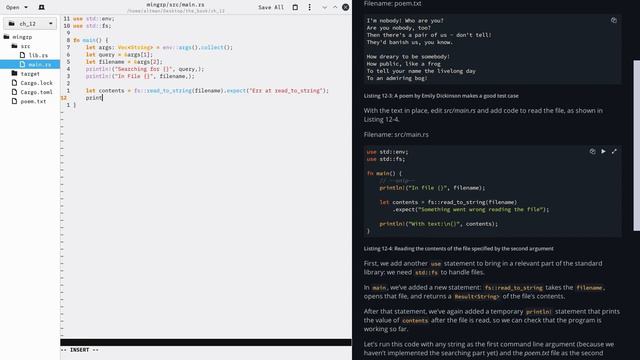Open the three-dot editor menu
640x360 pixels.
309,7
